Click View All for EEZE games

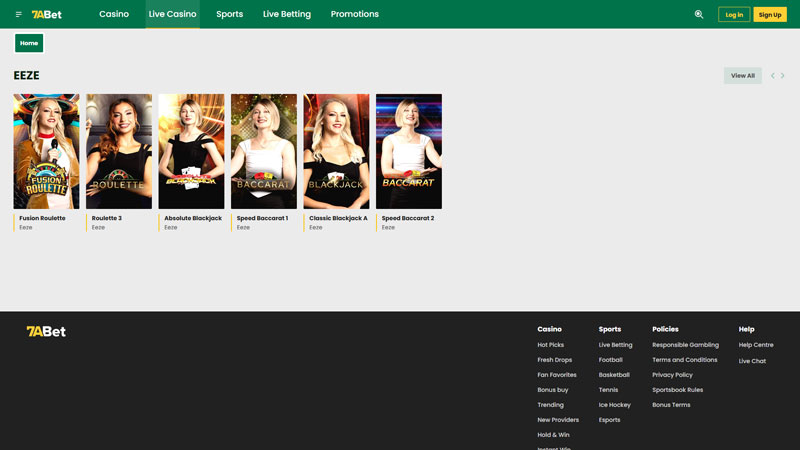pos(743,76)
